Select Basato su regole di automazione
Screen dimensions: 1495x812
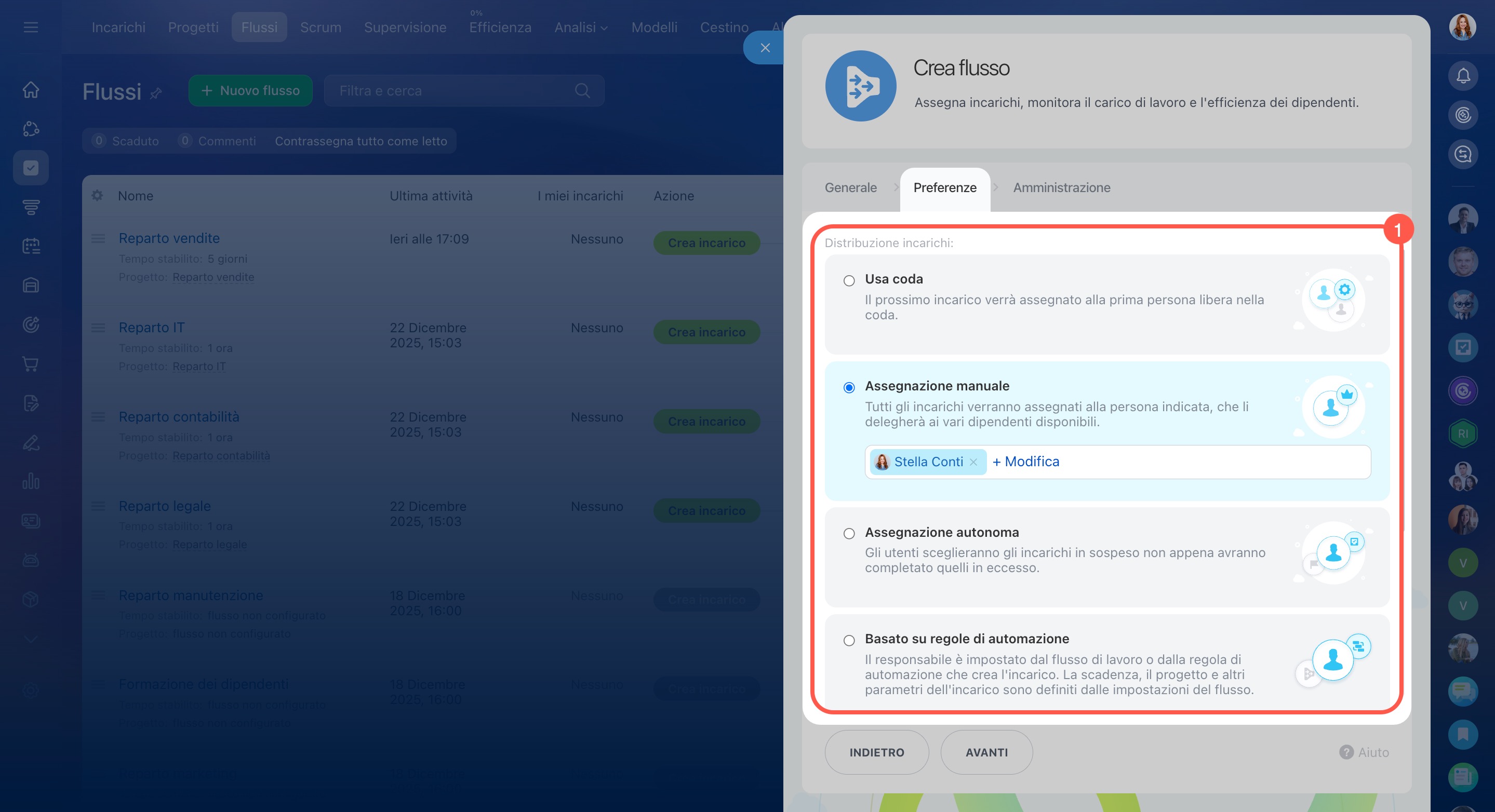[x=849, y=640]
